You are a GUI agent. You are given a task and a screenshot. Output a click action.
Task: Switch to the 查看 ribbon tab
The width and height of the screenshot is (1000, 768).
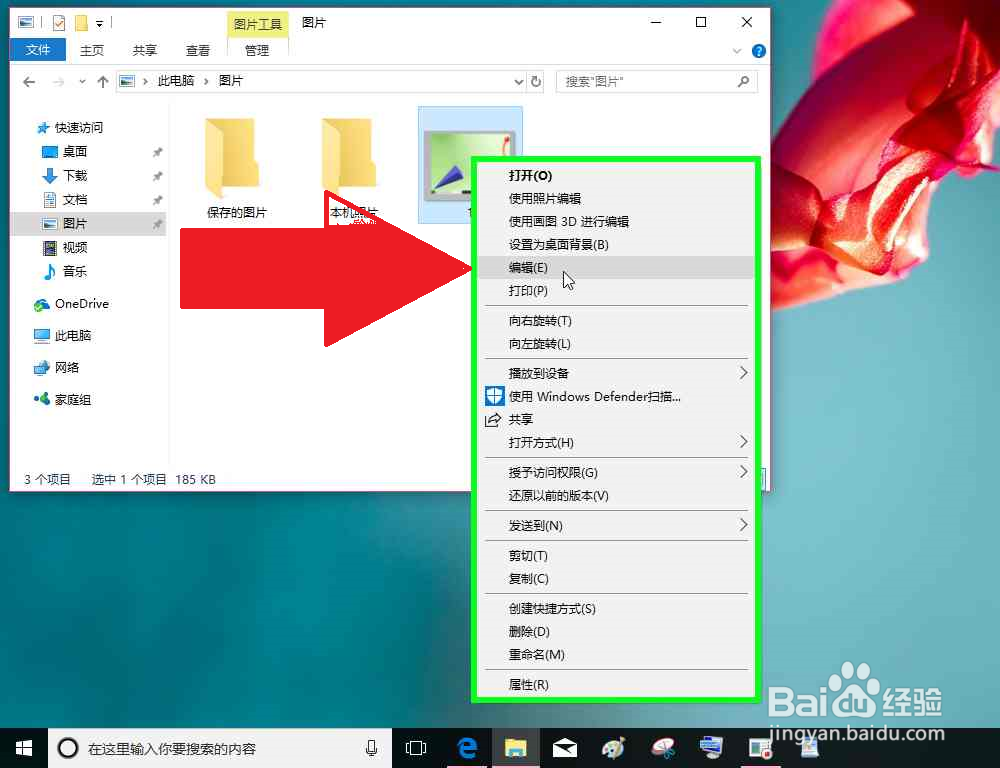pyautogui.click(x=198, y=50)
